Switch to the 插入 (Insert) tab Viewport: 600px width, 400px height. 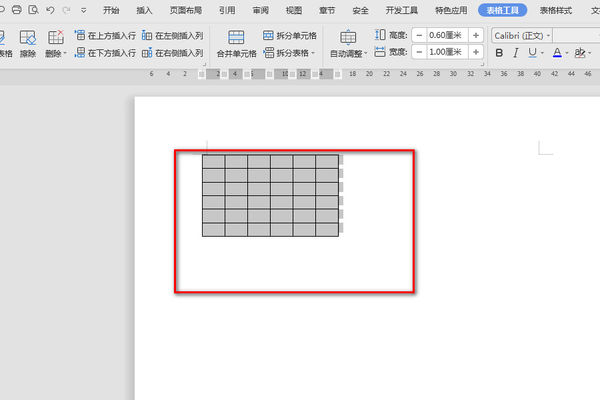pos(145,10)
